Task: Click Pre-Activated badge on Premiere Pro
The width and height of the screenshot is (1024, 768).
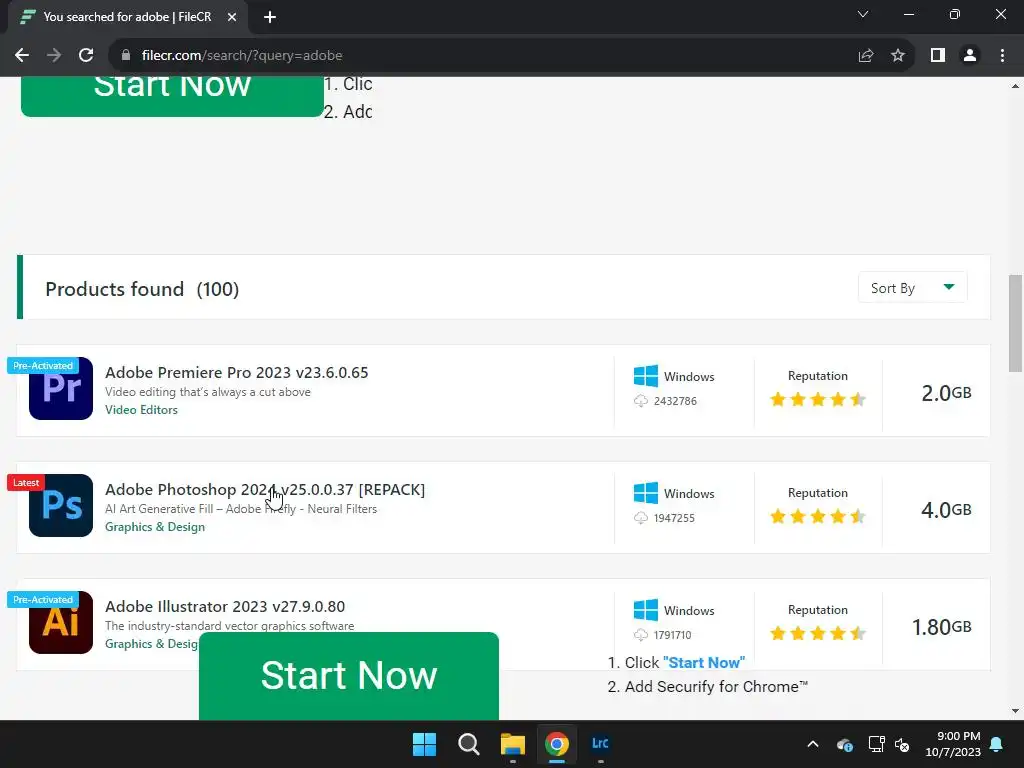Action: [x=43, y=366]
